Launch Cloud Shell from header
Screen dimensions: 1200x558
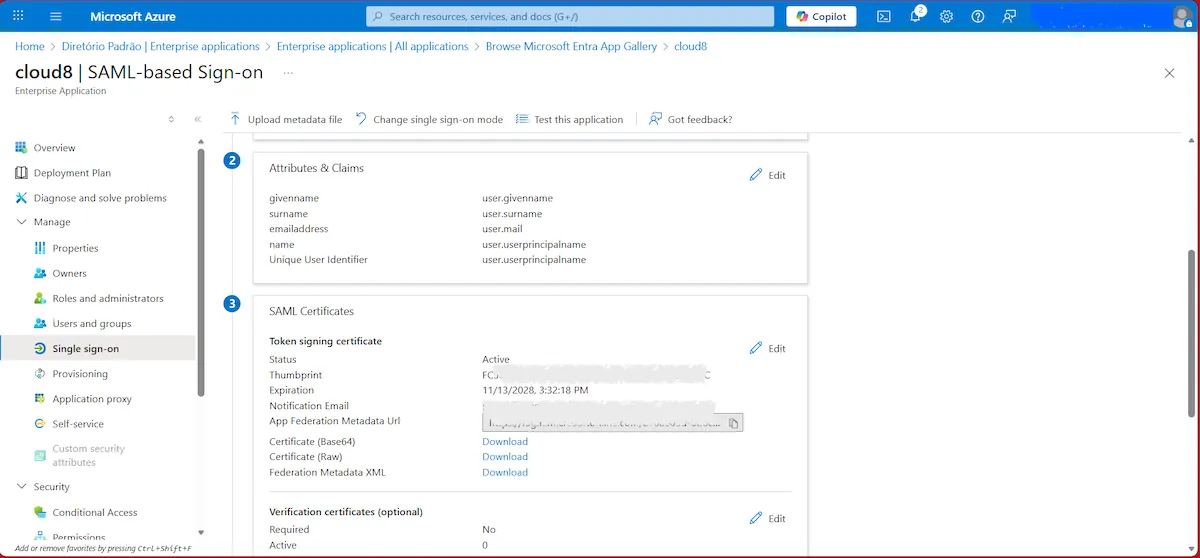(x=884, y=16)
